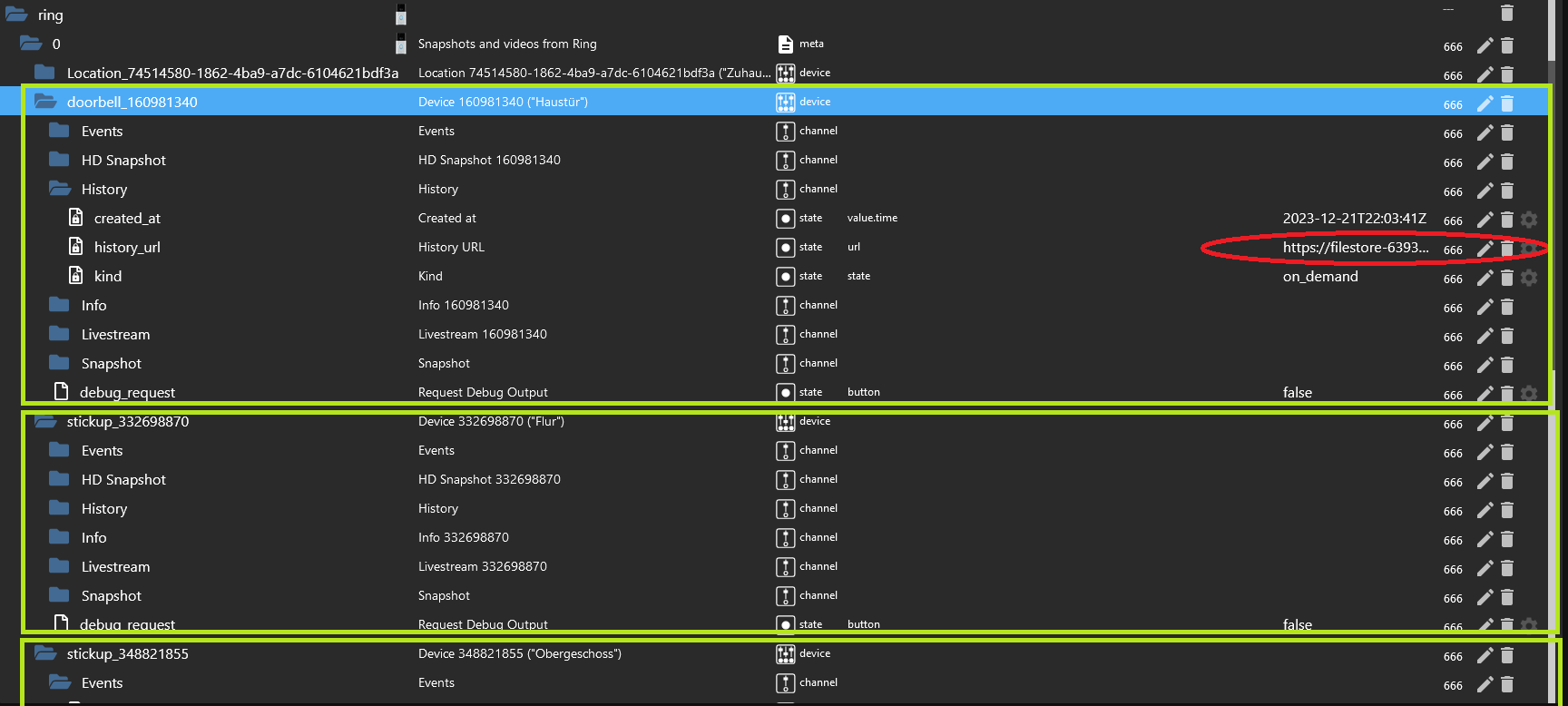Expand Livestream folder under stickup_332698870
This screenshot has width=1568, height=706.
pos(59,566)
